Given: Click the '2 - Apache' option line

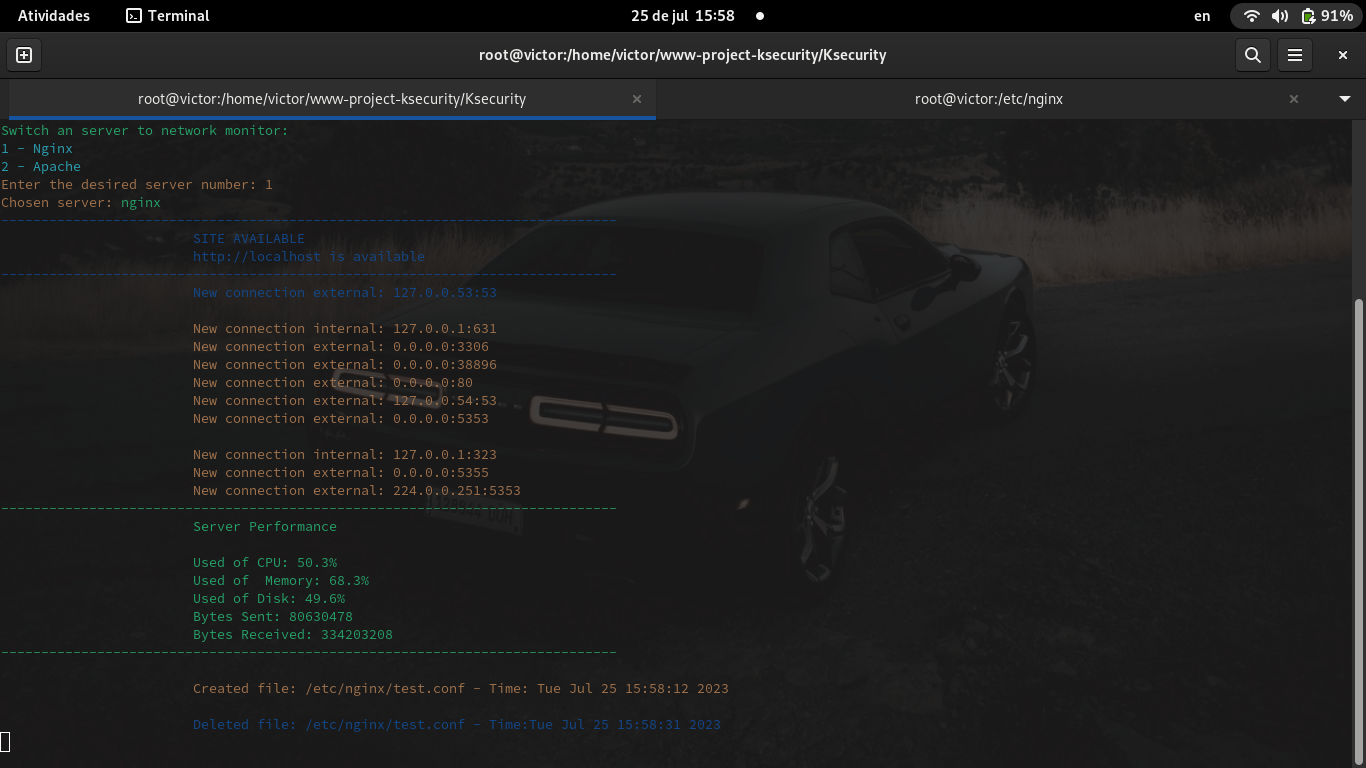Looking at the screenshot, I should point(41,167).
